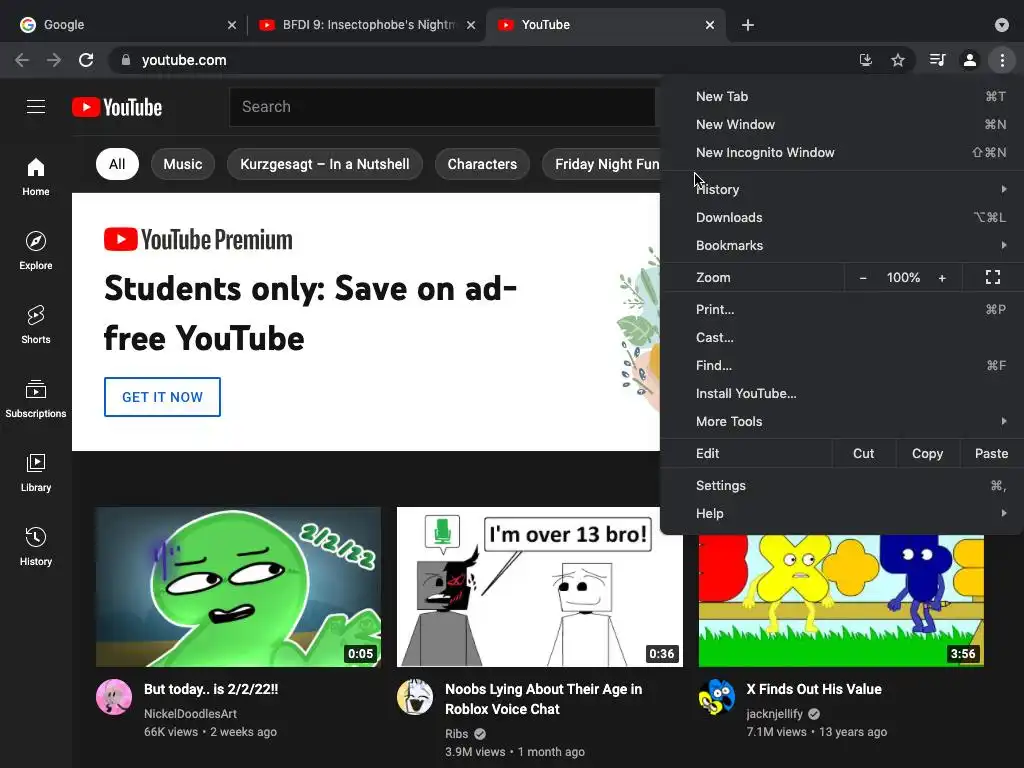Close the YouTube tab
Screen dimensions: 1024x768
(x=710, y=25)
